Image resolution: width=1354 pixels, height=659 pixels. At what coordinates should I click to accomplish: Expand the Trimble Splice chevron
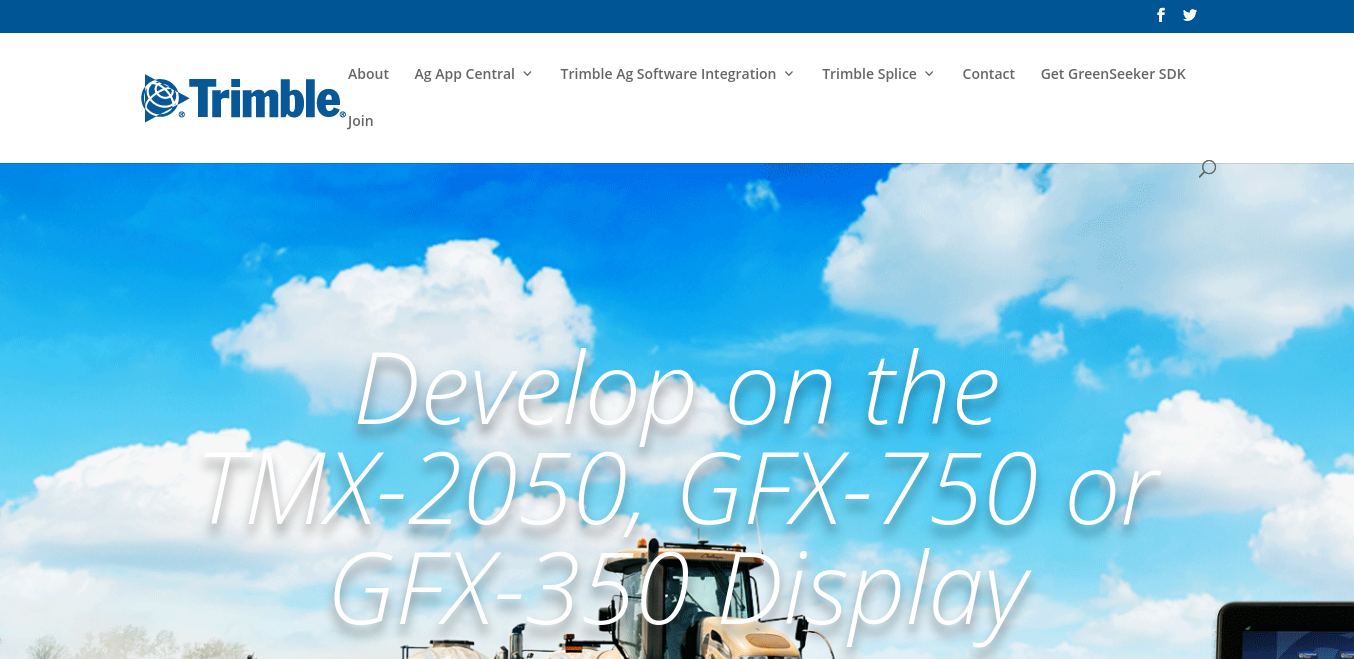coord(929,74)
